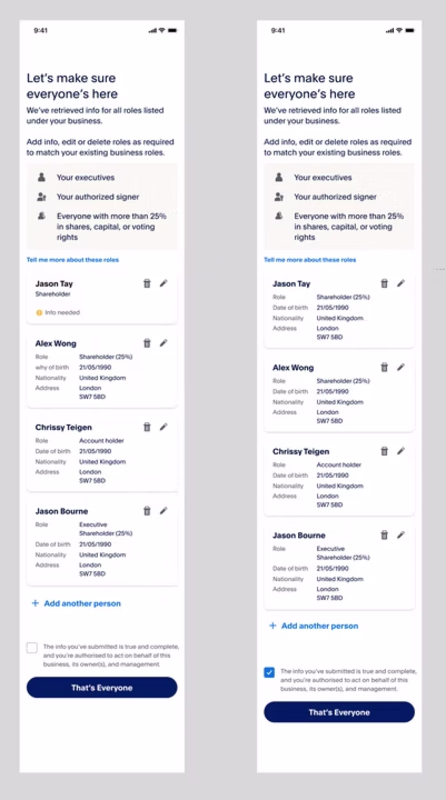
Task: Edit Jason Tay with info needed
Action: coord(163,283)
